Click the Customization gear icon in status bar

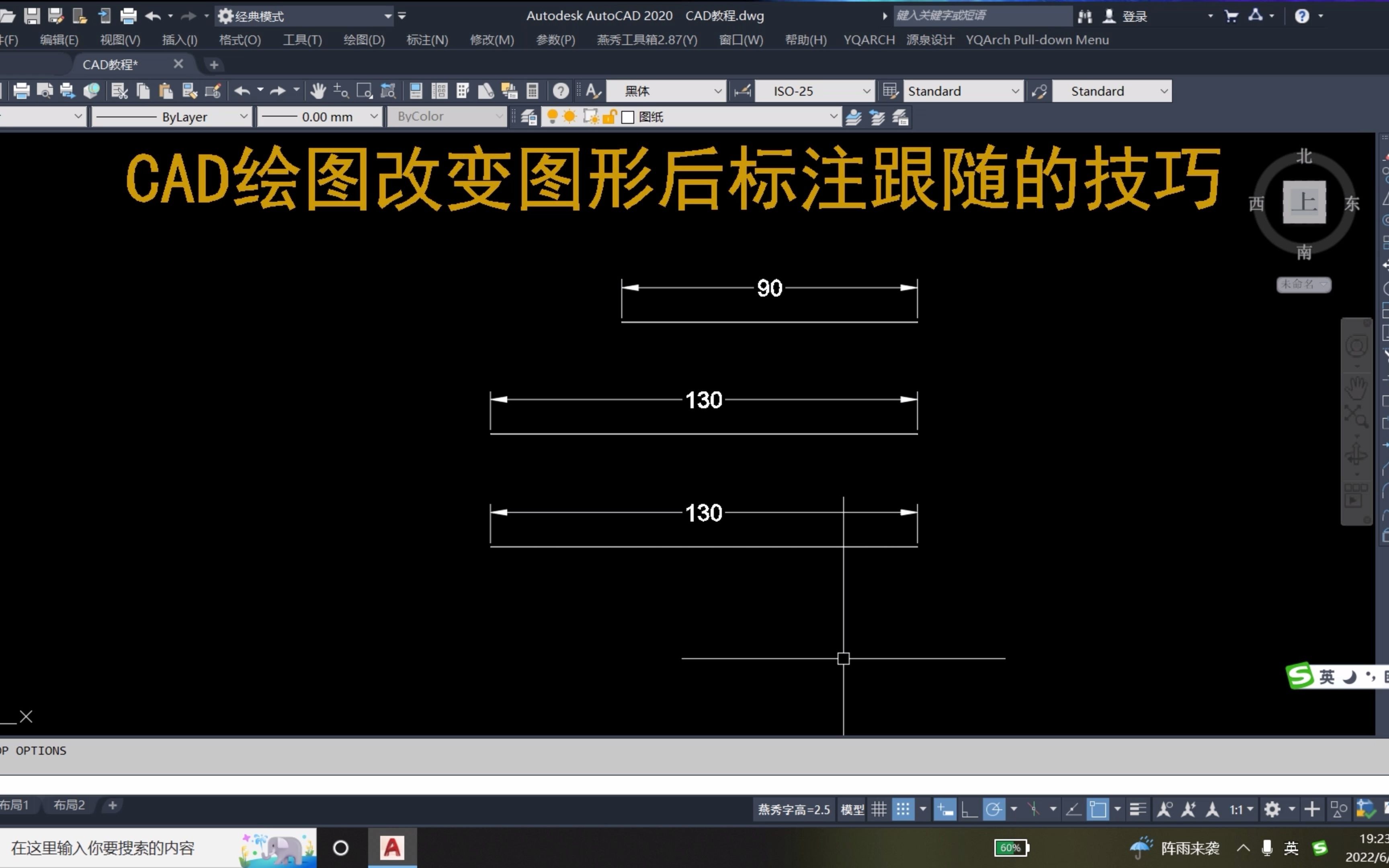coord(1272,809)
